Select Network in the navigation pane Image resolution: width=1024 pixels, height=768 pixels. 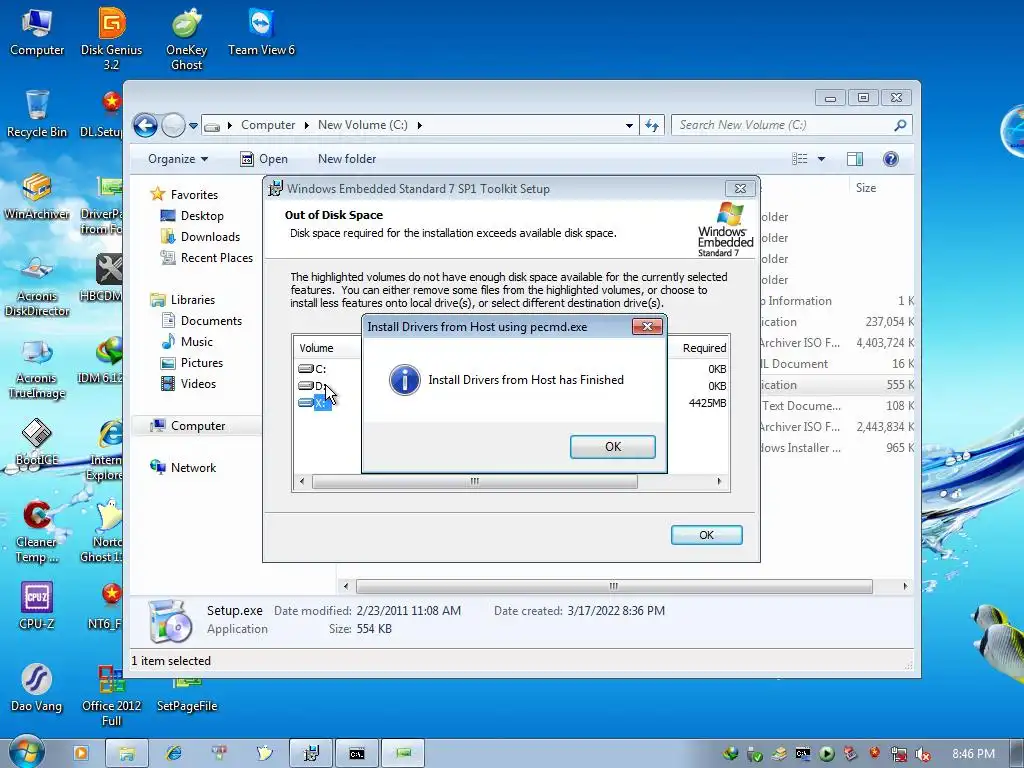193,468
